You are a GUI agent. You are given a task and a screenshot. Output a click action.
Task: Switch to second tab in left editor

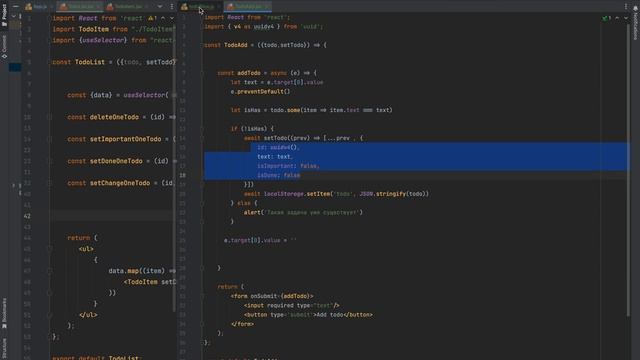pos(80,7)
